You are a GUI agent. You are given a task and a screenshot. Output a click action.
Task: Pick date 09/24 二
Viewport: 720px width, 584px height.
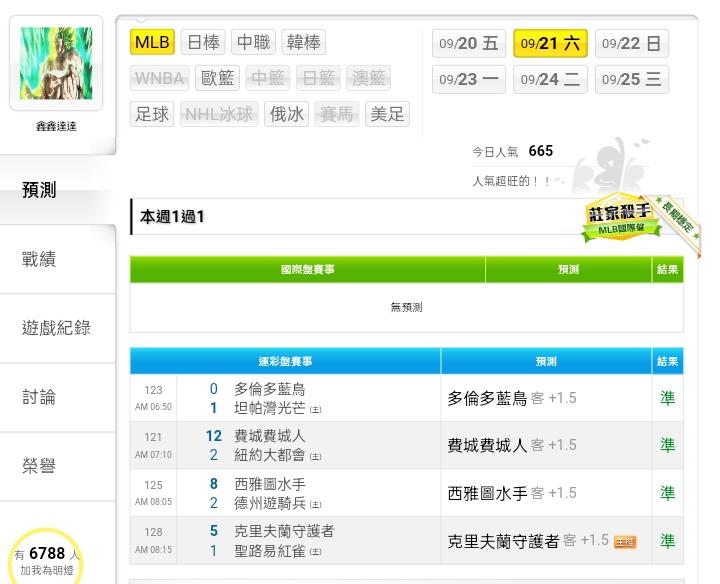(x=550, y=80)
